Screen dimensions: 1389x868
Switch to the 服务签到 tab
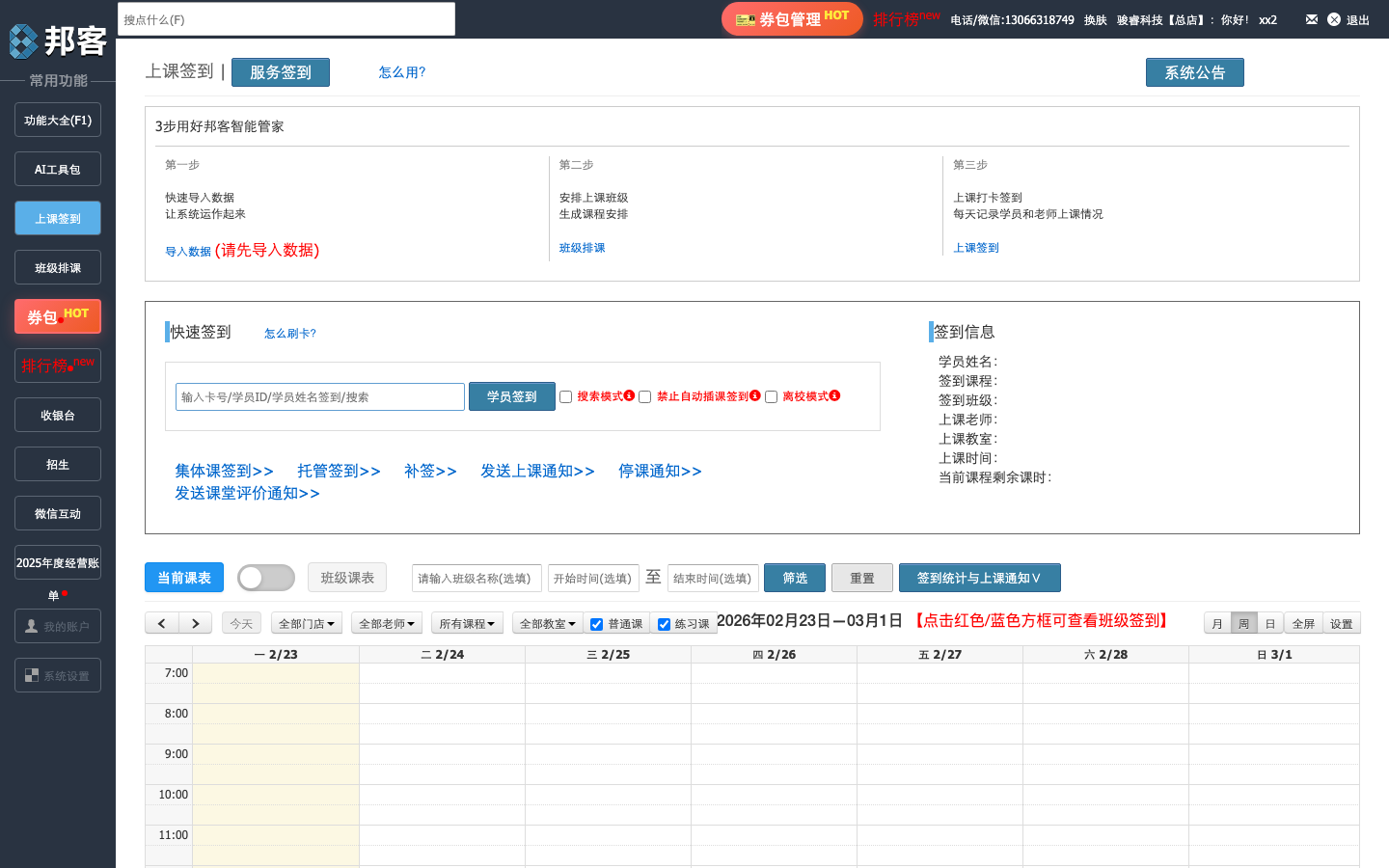point(280,71)
